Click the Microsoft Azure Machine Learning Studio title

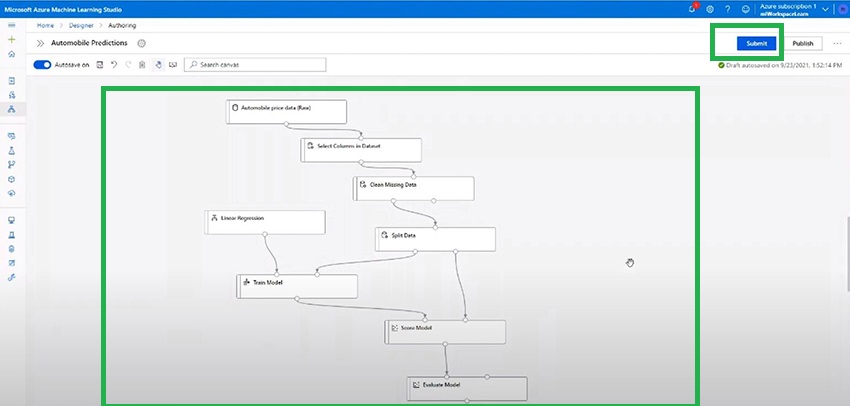(x=63, y=9)
